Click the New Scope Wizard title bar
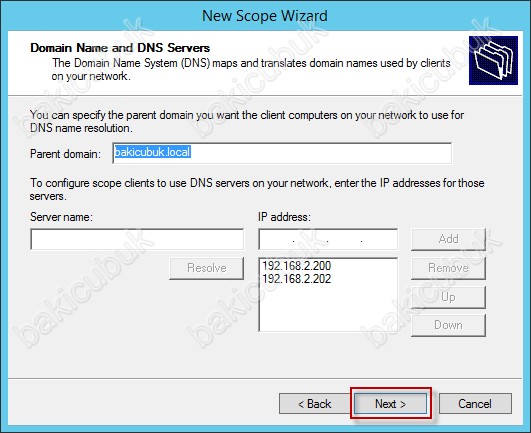The width and height of the screenshot is (531, 433). [265, 16]
